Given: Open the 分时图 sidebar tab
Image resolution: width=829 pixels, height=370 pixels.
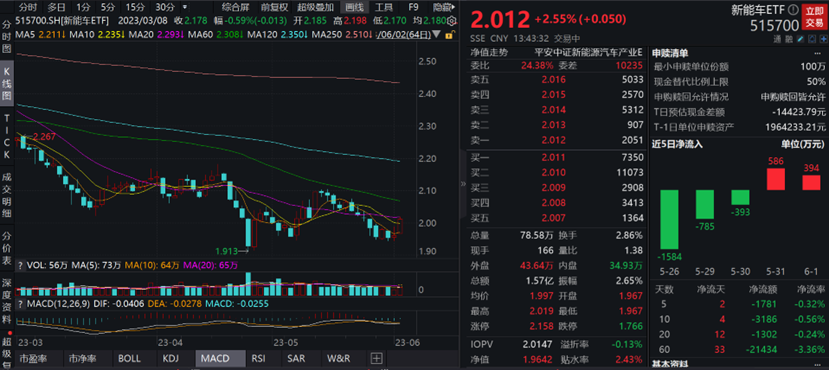Looking at the screenshot, I should (7, 36).
